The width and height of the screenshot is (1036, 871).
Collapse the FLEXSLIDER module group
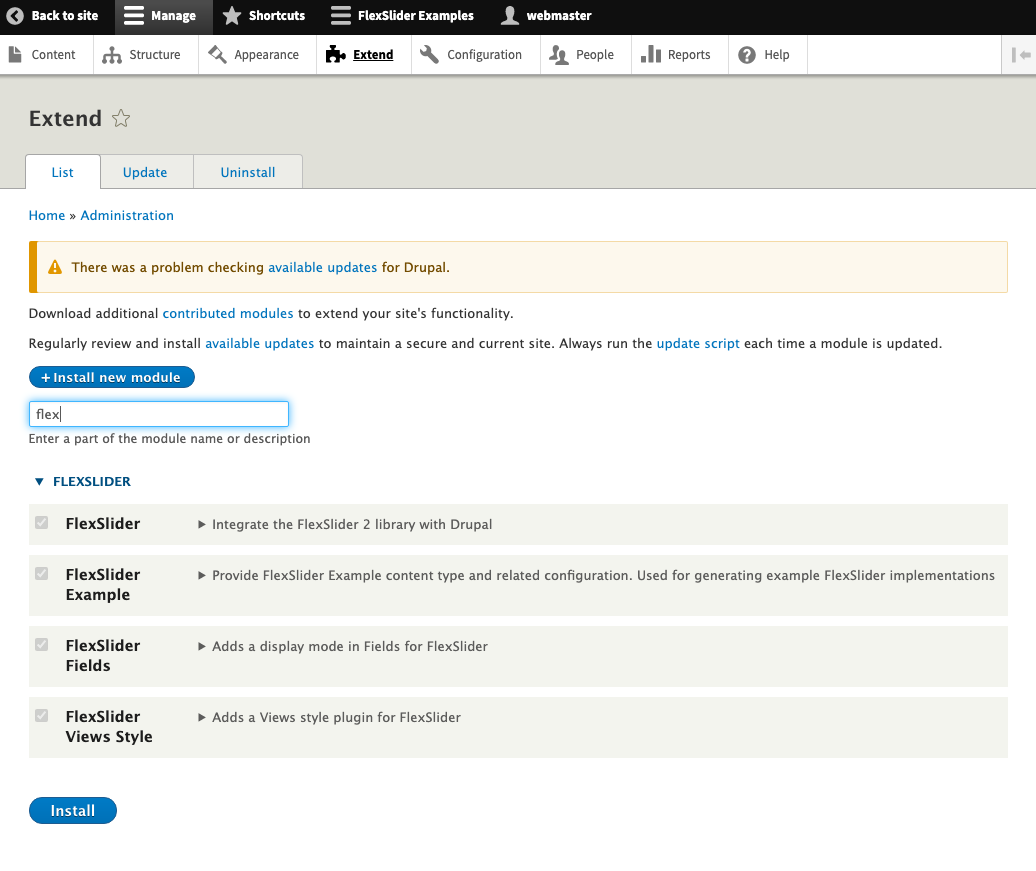pos(83,482)
